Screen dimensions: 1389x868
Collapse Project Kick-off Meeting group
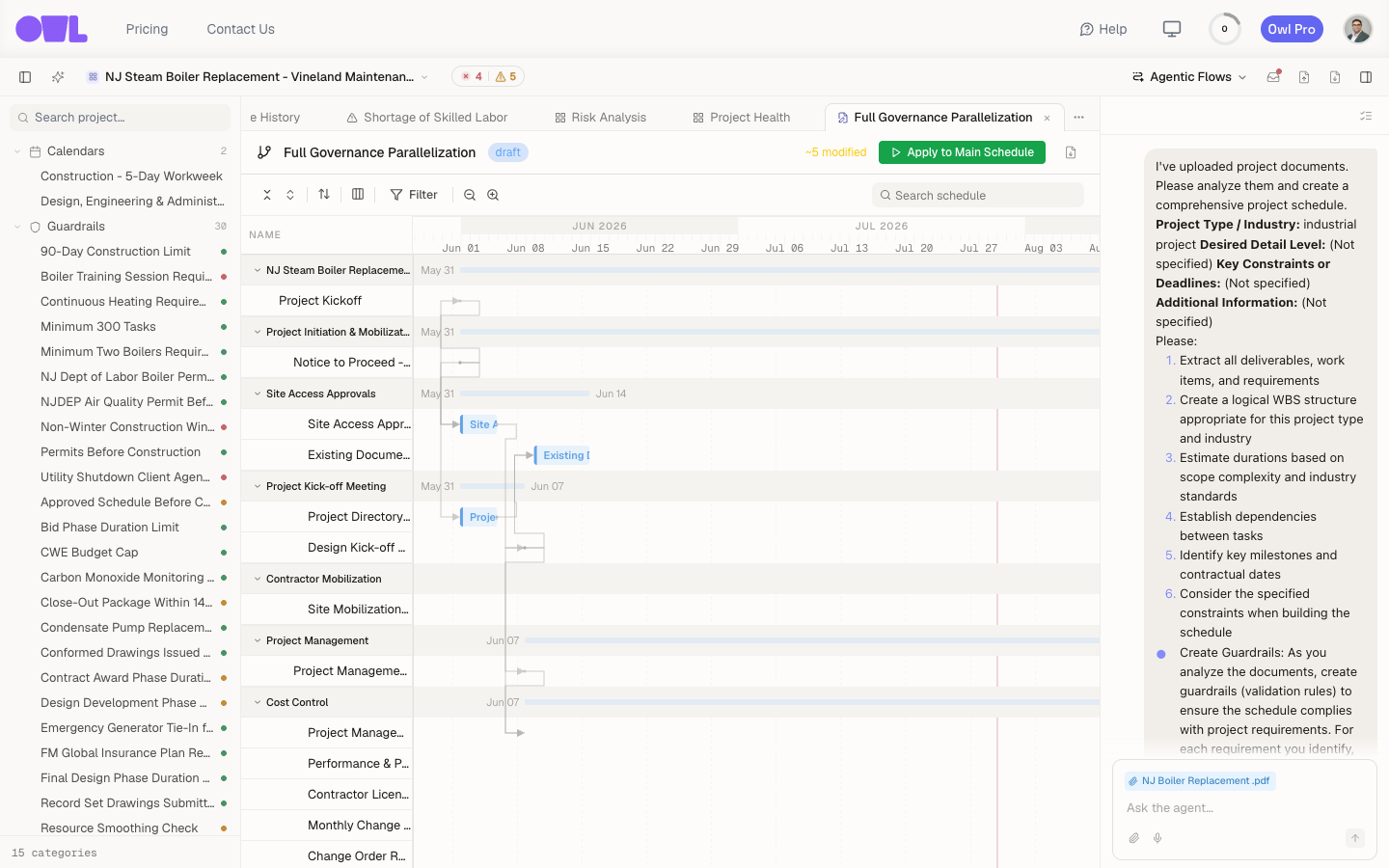[x=258, y=486]
